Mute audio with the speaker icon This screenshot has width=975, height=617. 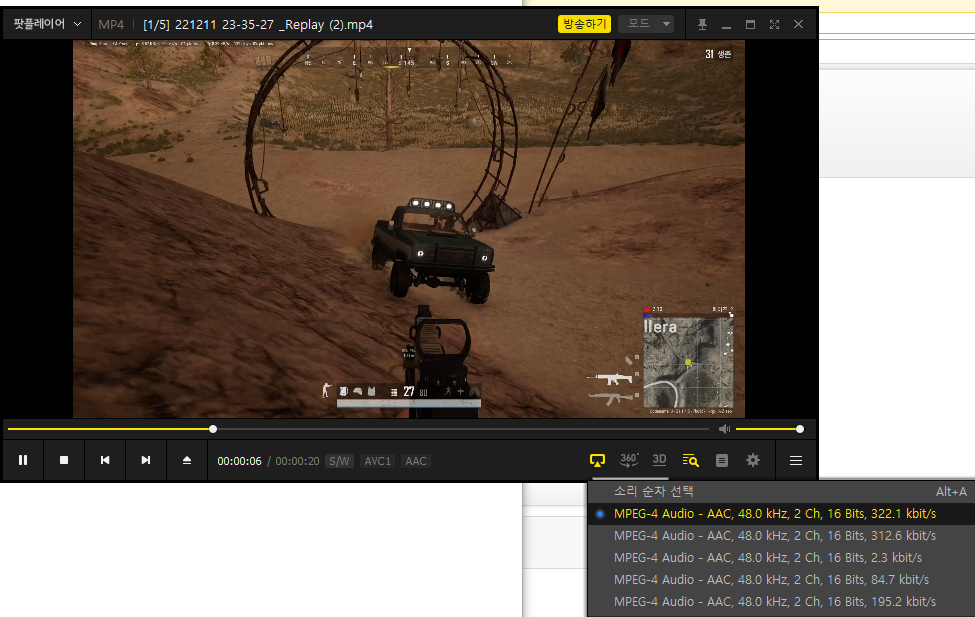click(x=724, y=429)
